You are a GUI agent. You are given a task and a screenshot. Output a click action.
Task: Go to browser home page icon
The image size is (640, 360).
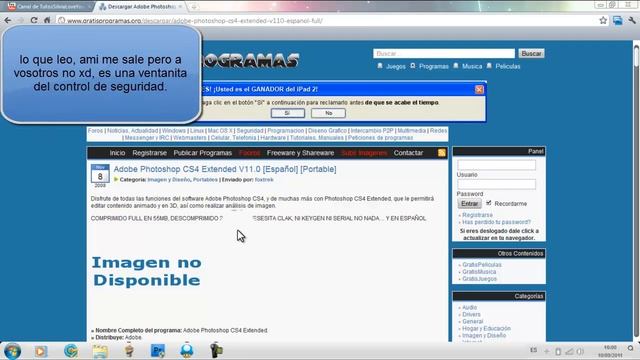click(x=47, y=20)
